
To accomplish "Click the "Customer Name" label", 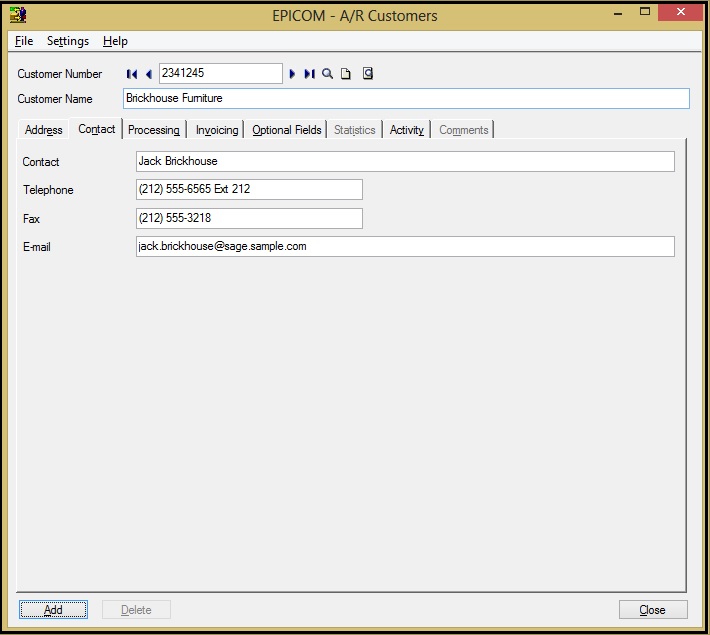I will 55,99.
